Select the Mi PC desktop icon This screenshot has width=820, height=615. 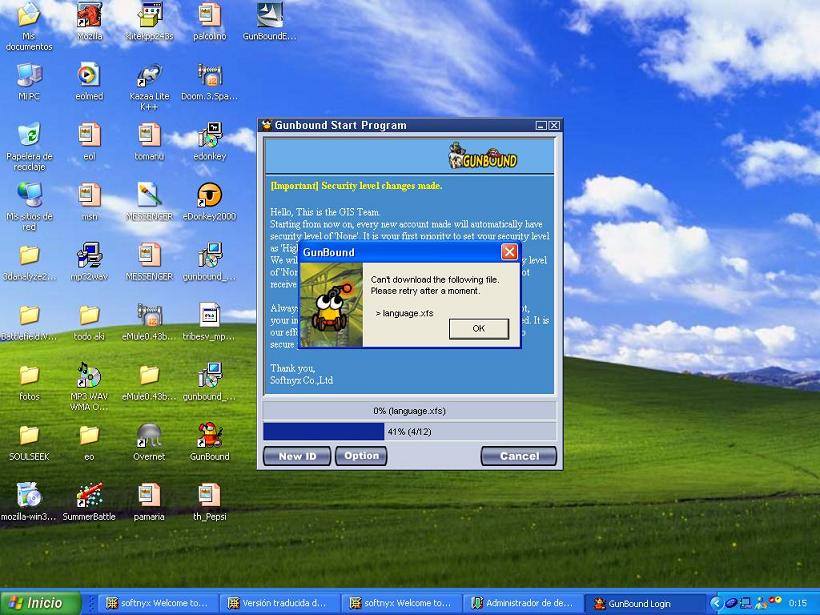(29, 82)
